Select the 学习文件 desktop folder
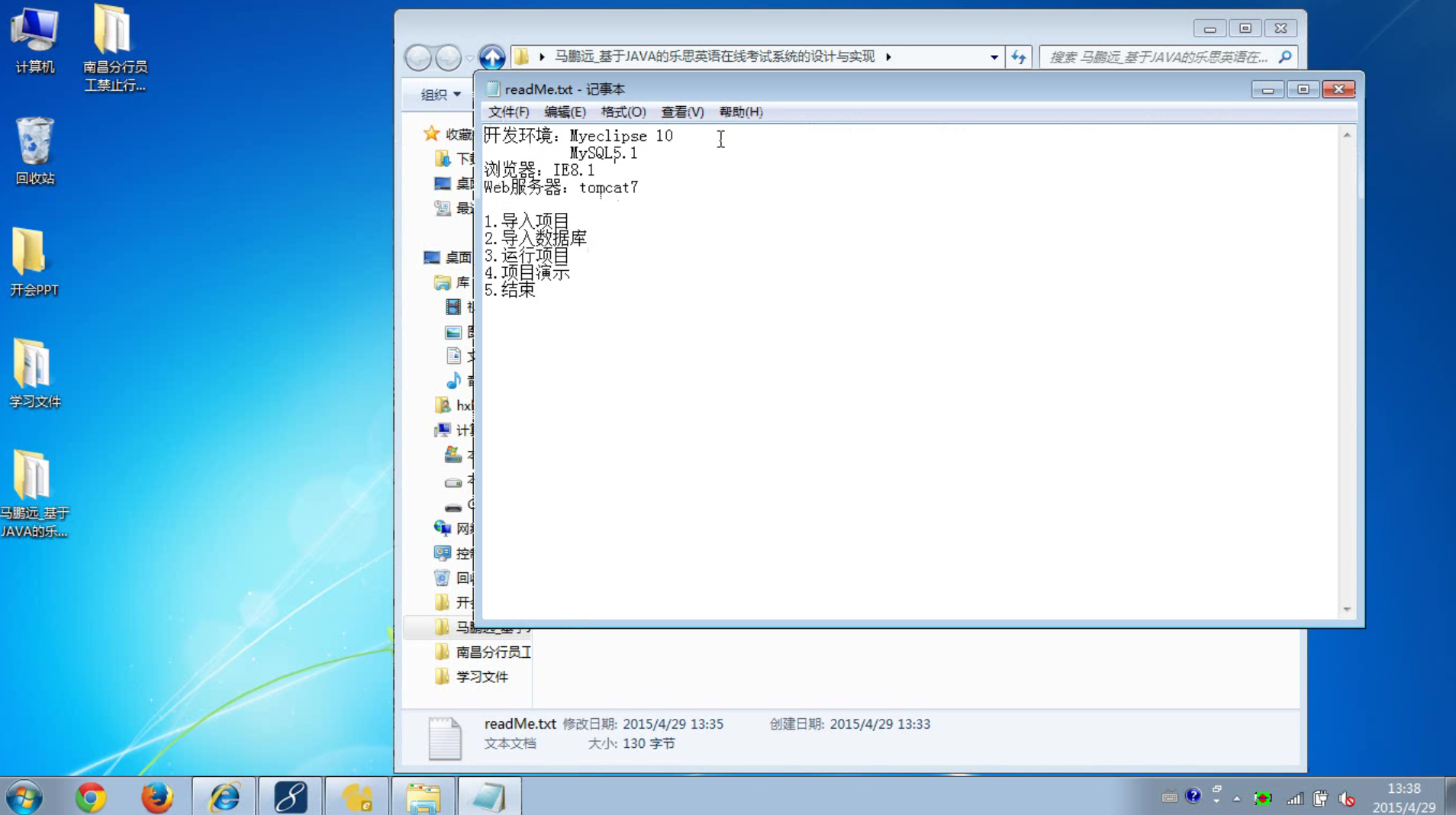The width and height of the screenshot is (1456, 815). tap(34, 373)
